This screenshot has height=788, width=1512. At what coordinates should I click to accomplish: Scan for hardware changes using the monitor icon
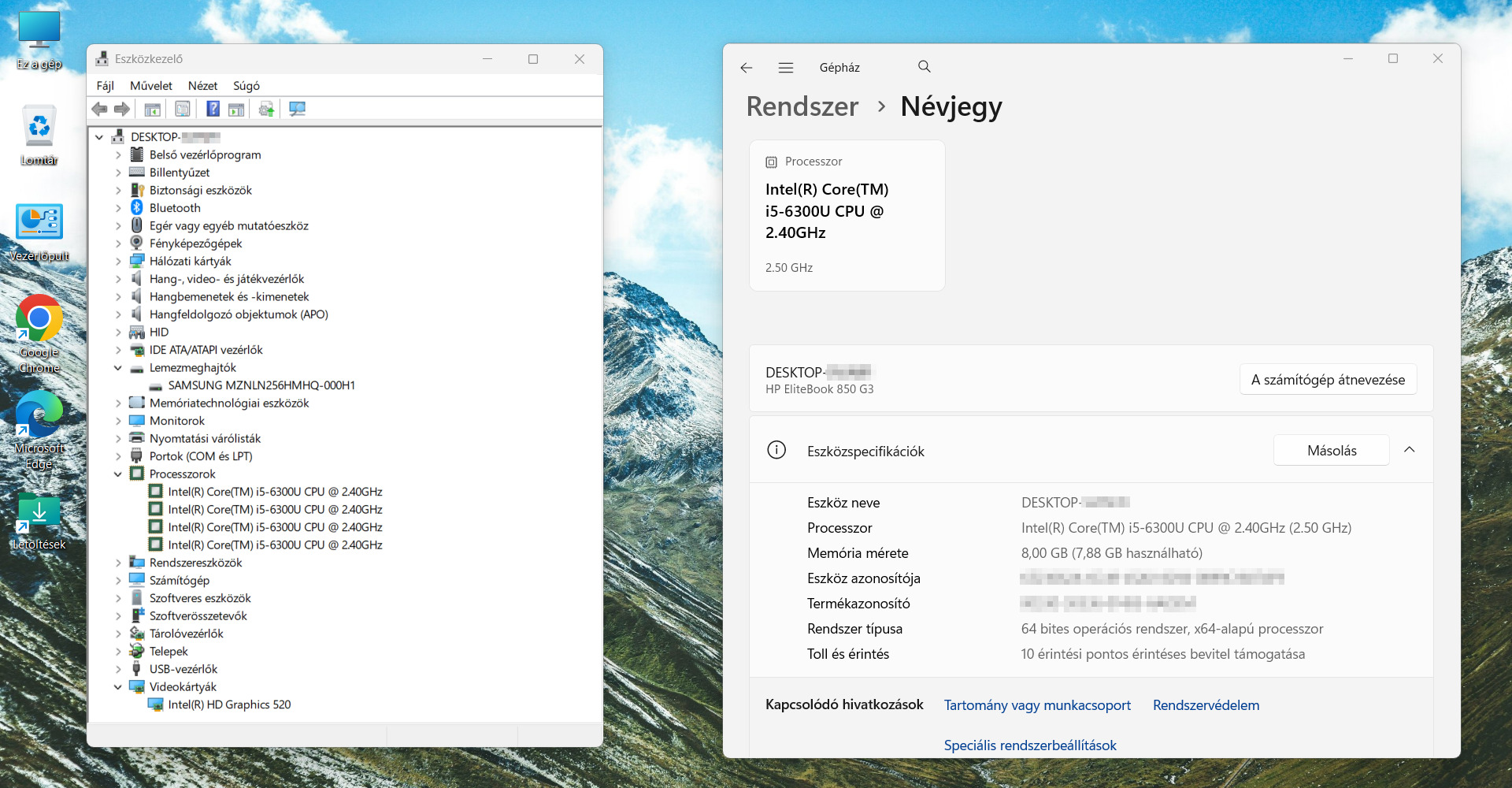[x=297, y=110]
